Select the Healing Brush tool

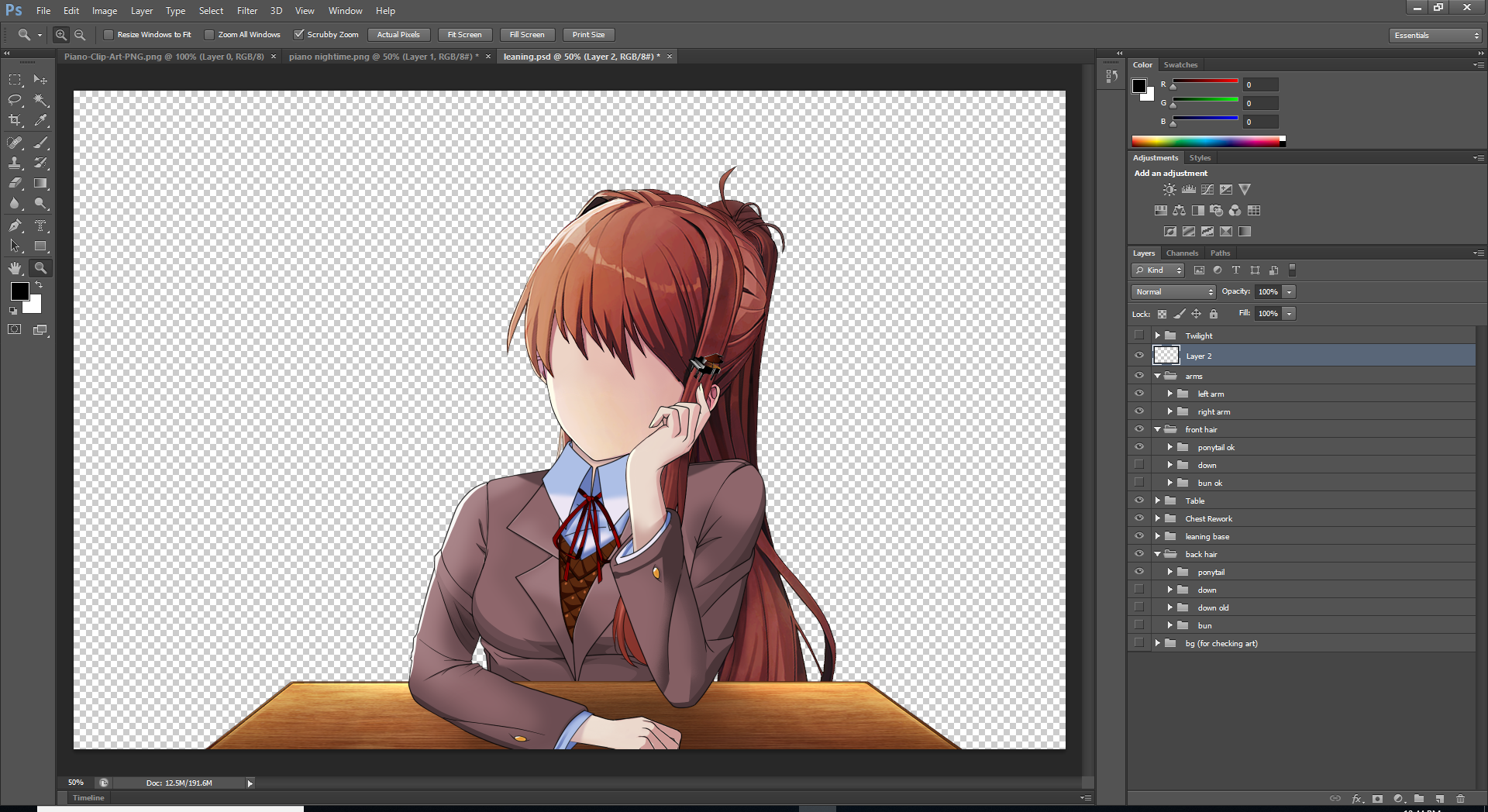click(x=15, y=143)
